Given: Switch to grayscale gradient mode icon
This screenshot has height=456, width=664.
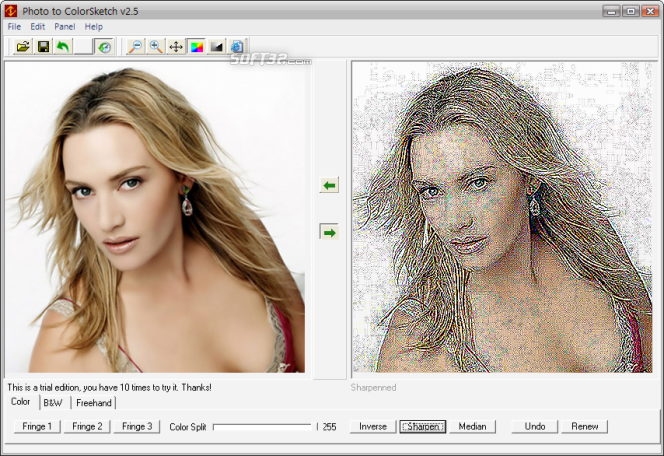Looking at the screenshot, I should (217, 47).
